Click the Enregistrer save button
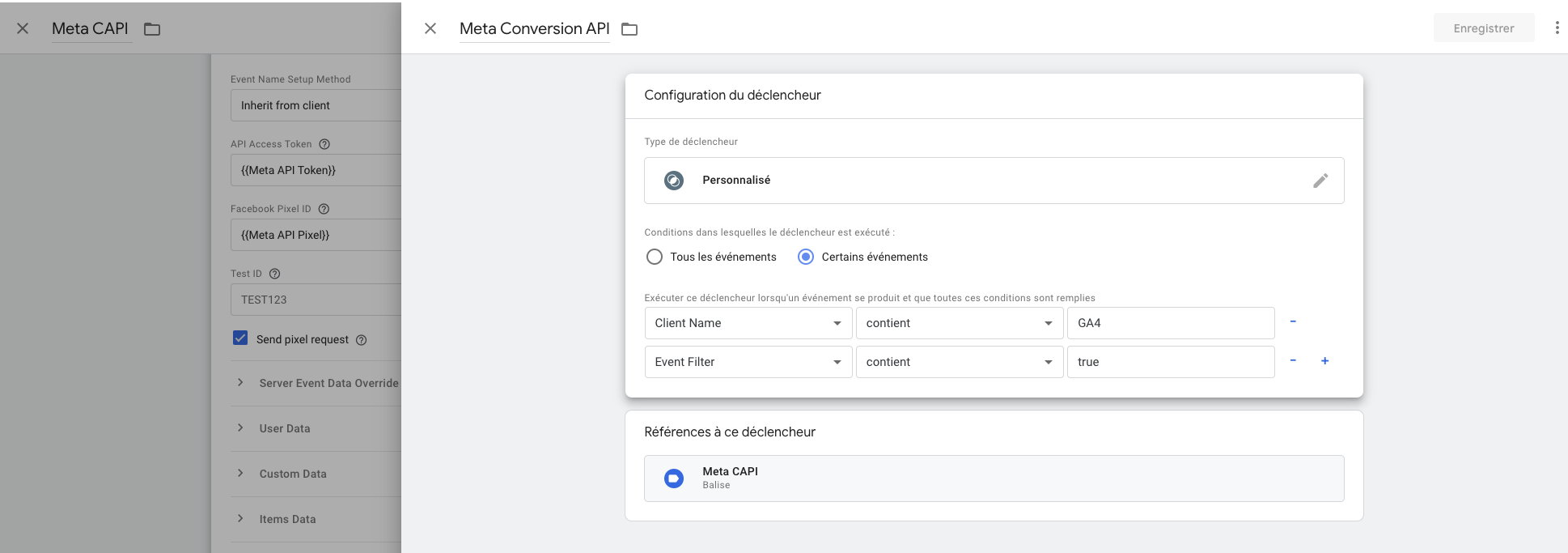The height and width of the screenshot is (553, 1568). [1483, 28]
